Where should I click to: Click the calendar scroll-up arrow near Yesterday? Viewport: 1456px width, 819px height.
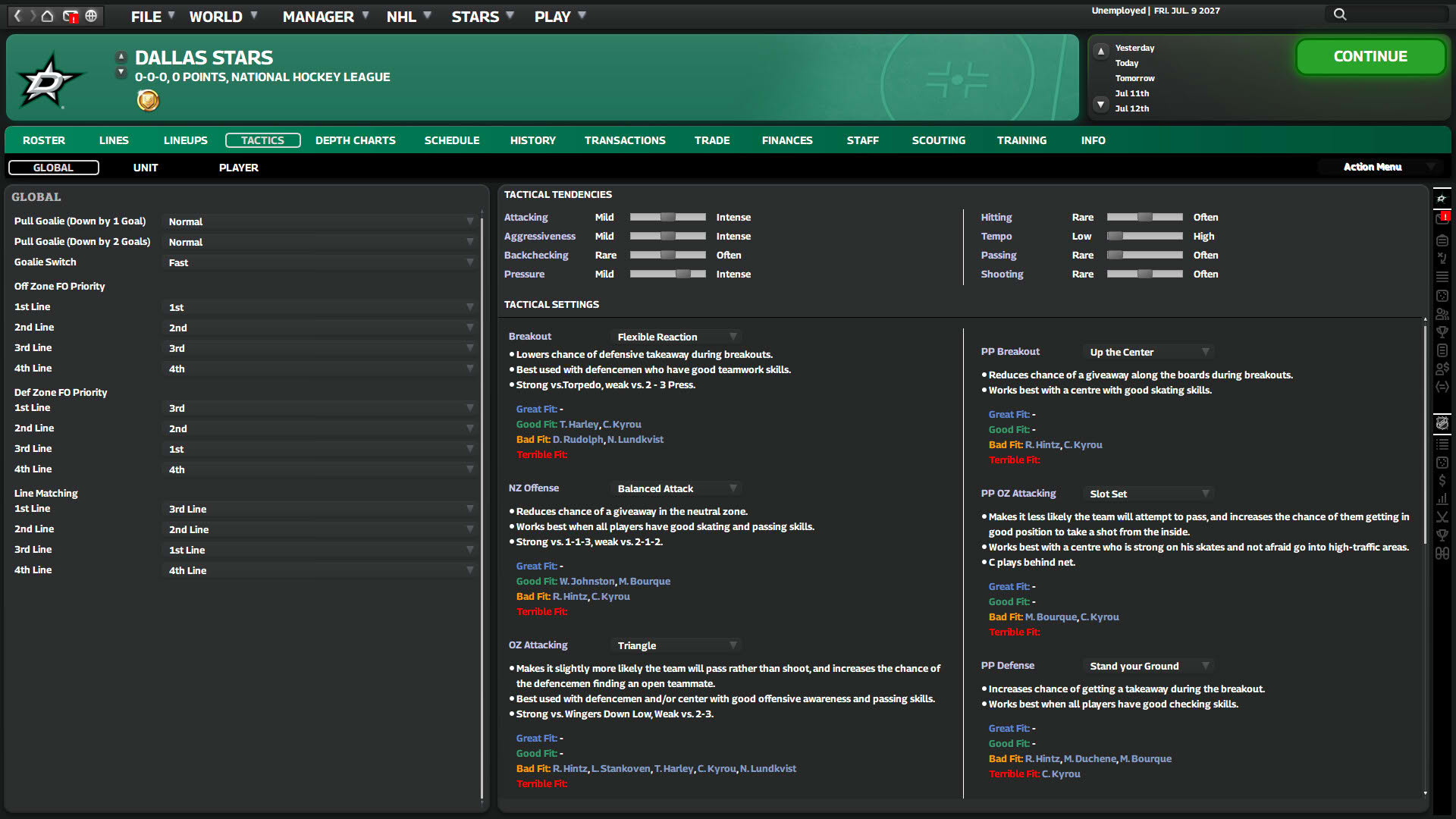[1101, 51]
